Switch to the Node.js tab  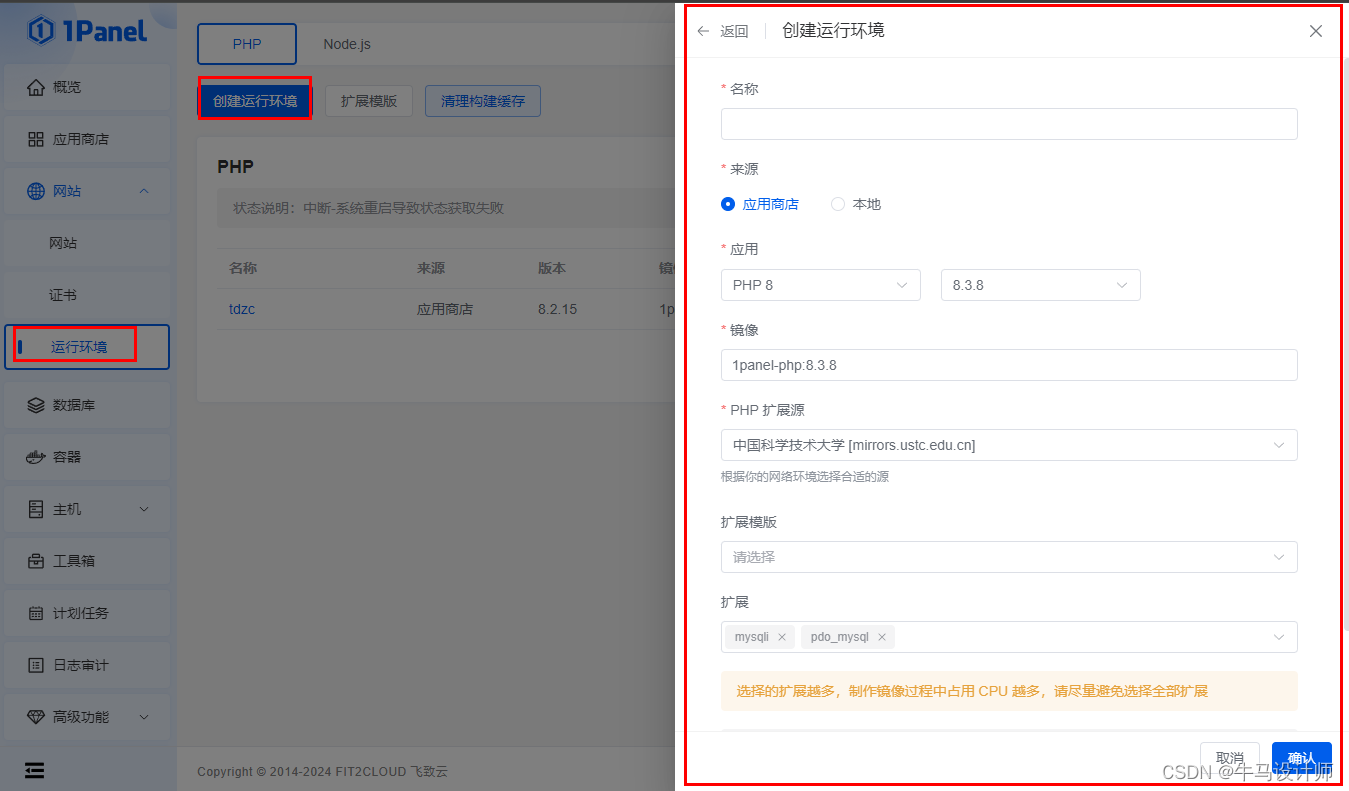347,44
